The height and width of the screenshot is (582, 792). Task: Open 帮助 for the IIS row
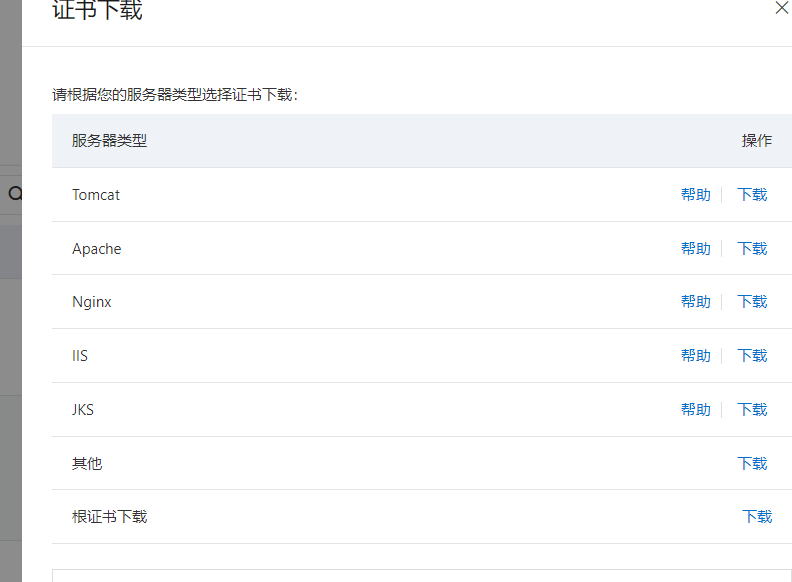pos(696,356)
